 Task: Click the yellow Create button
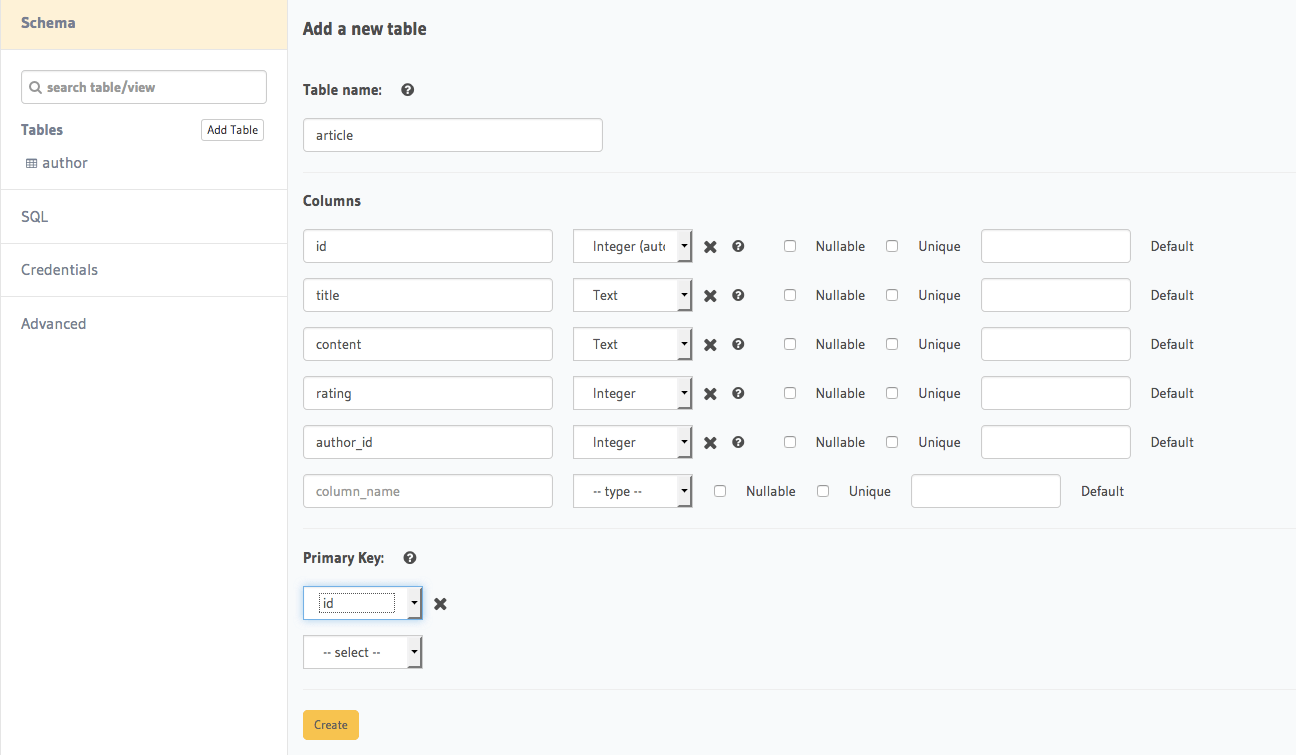pyautogui.click(x=330, y=725)
